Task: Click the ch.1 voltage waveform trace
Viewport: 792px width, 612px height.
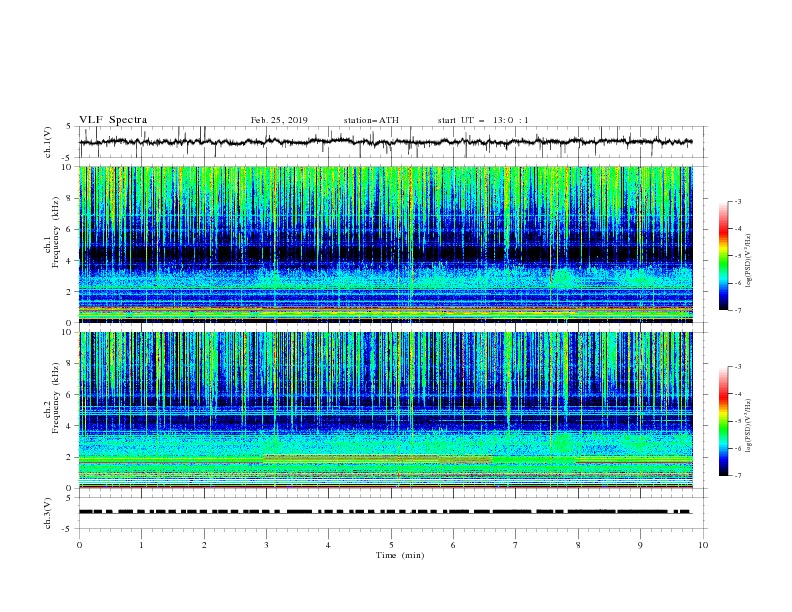Action: coord(385,142)
